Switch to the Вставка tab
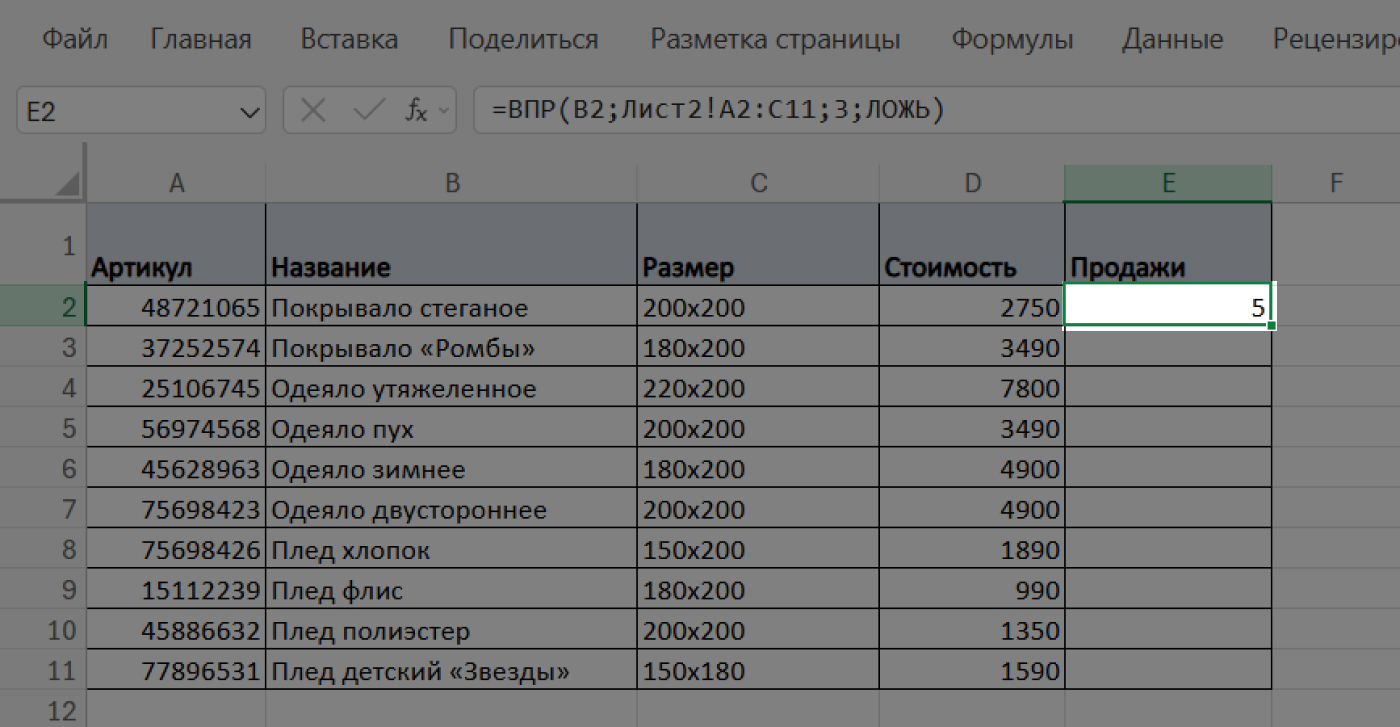This screenshot has width=1400, height=727. 348,39
